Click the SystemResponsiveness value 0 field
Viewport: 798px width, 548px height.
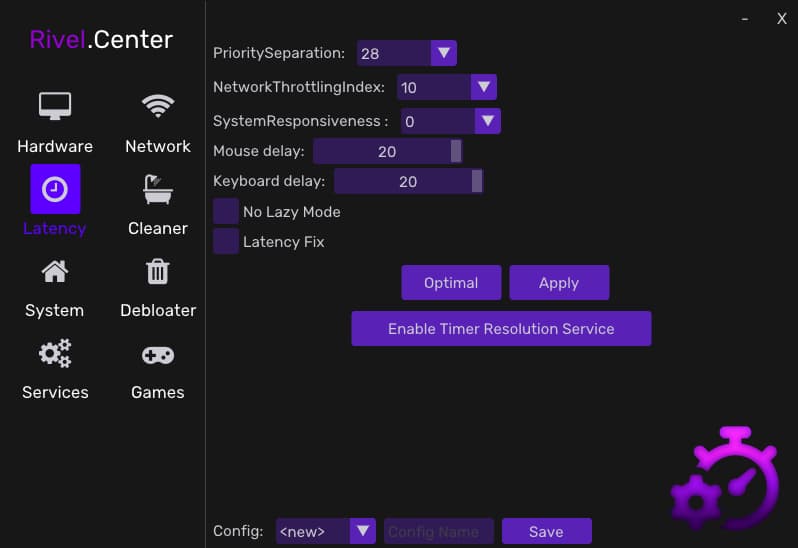pyautogui.click(x=438, y=121)
